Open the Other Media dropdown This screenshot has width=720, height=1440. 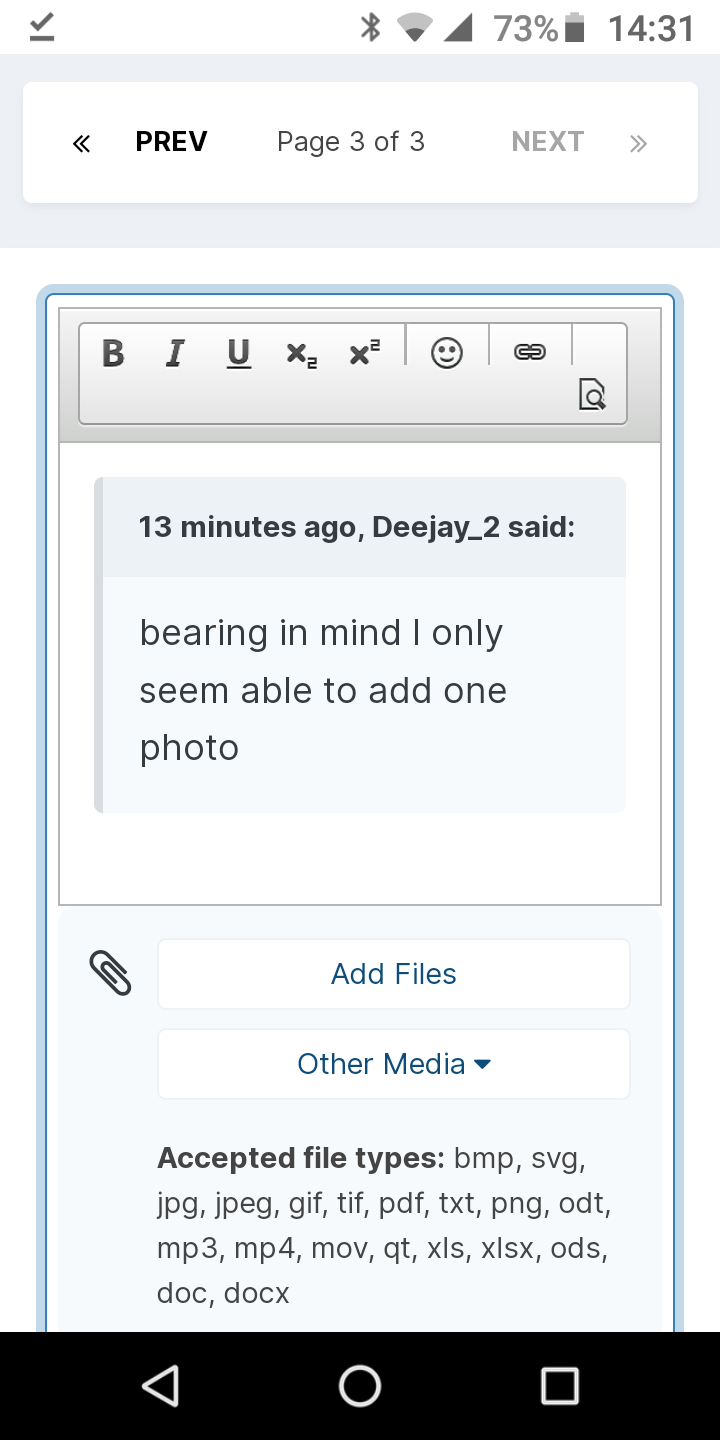click(x=394, y=1064)
